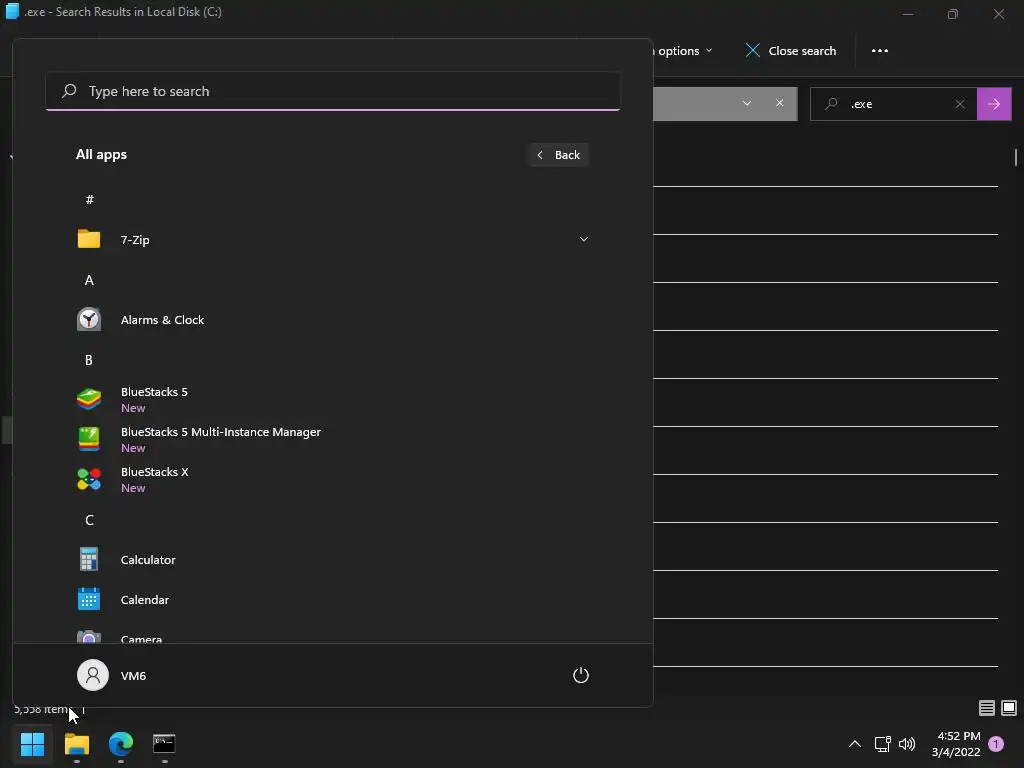Click the Start menu search box
The width and height of the screenshot is (1024, 768).
tap(332, 91)
